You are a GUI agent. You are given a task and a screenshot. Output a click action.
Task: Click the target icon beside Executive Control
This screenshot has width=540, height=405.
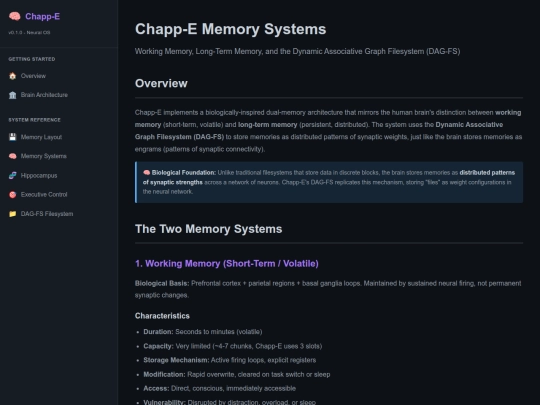point(13,195)
